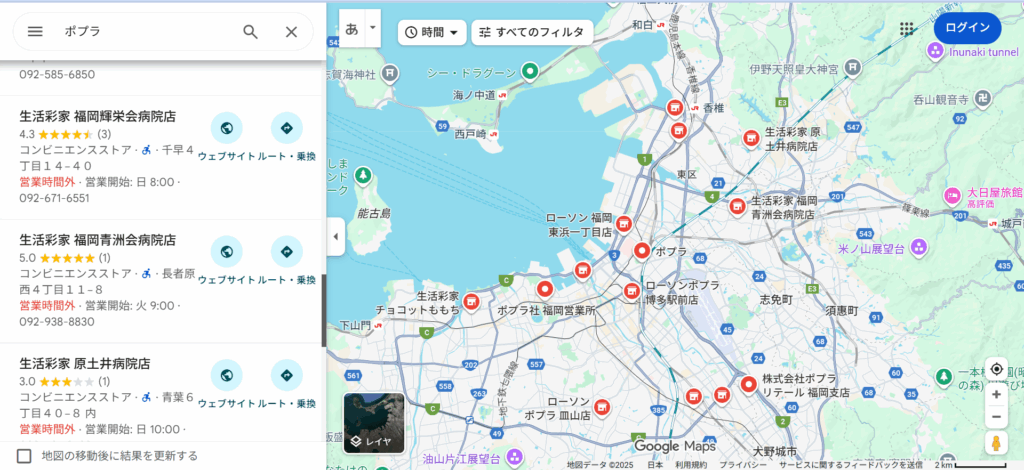Click the results list scrollbar
1024x470 pixels.
pos(323,311)
